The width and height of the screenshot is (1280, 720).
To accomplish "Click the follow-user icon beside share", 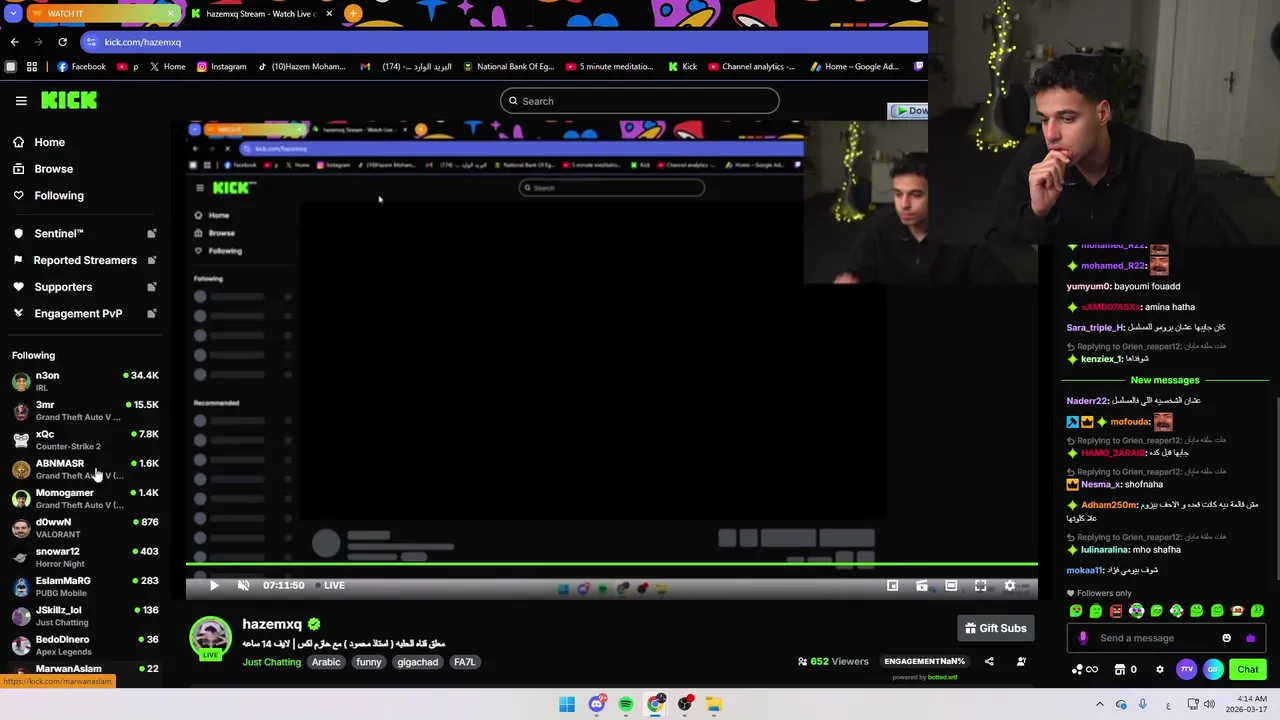I will coord(1021,661).
